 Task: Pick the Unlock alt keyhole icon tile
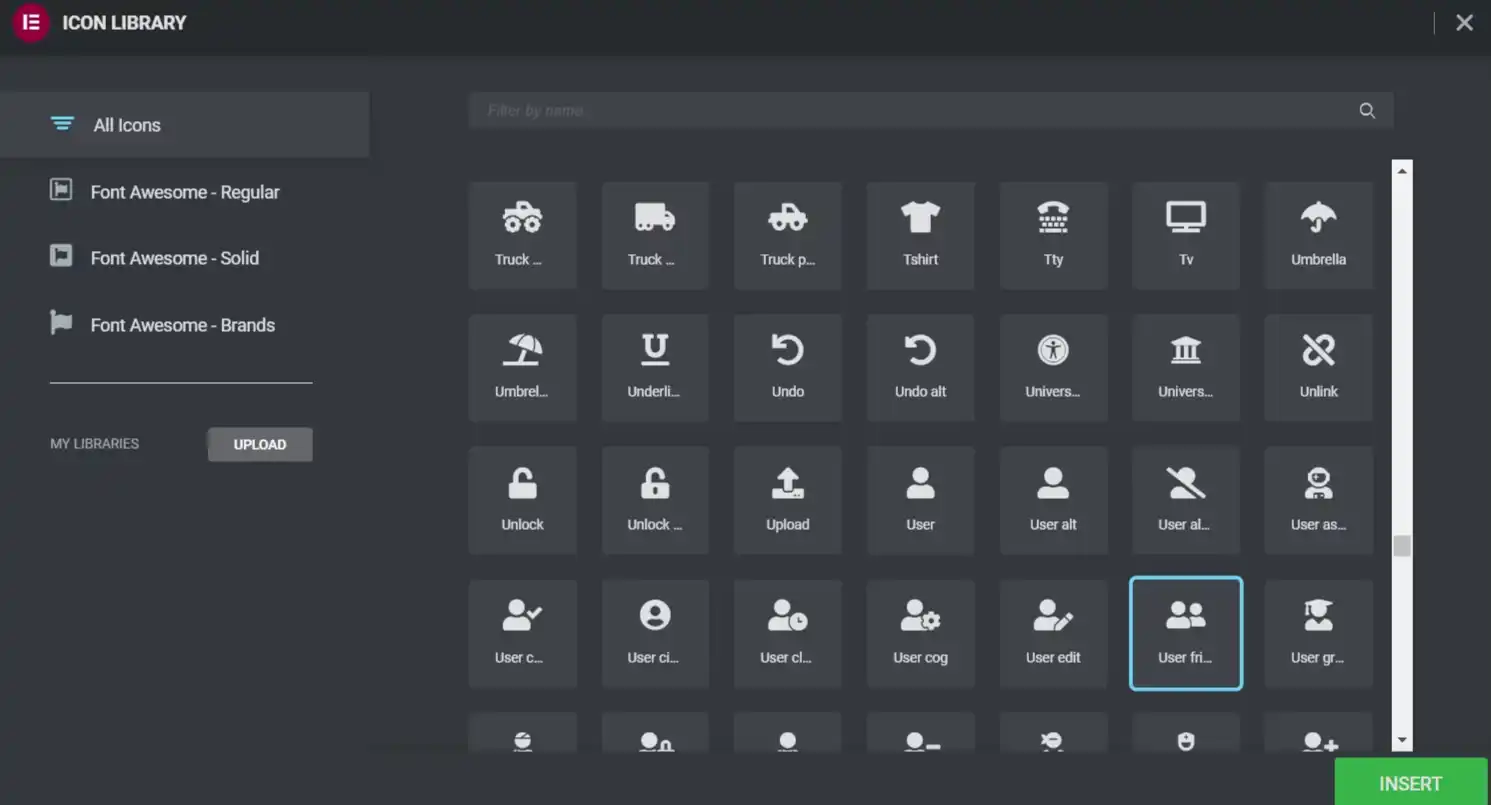tap(655, 501)
